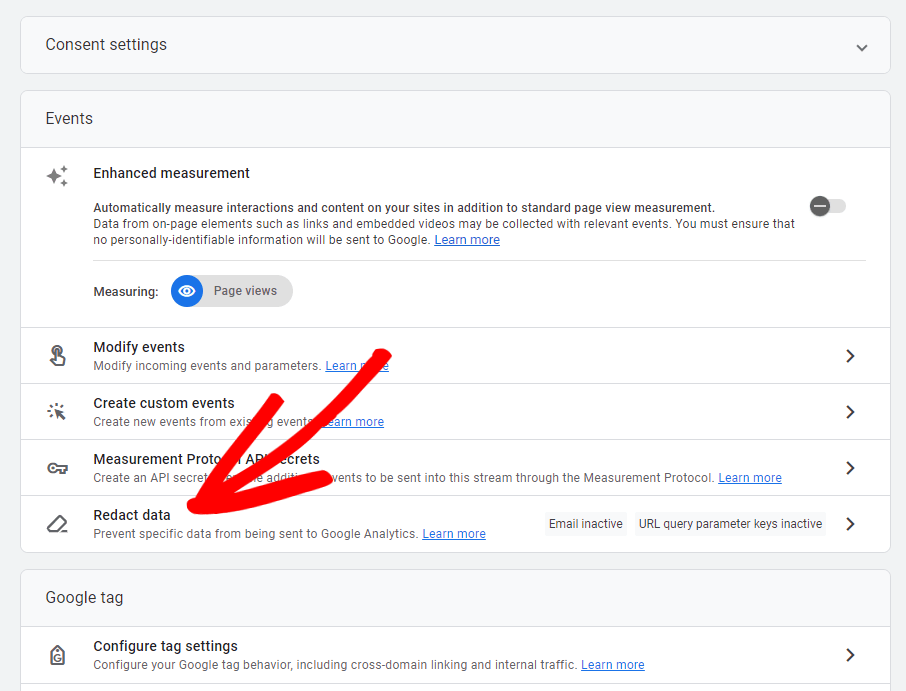Click the Enhanced measurement sparkle icon
The width and height of the screenshot is (906, 691).
coord(57,175)
